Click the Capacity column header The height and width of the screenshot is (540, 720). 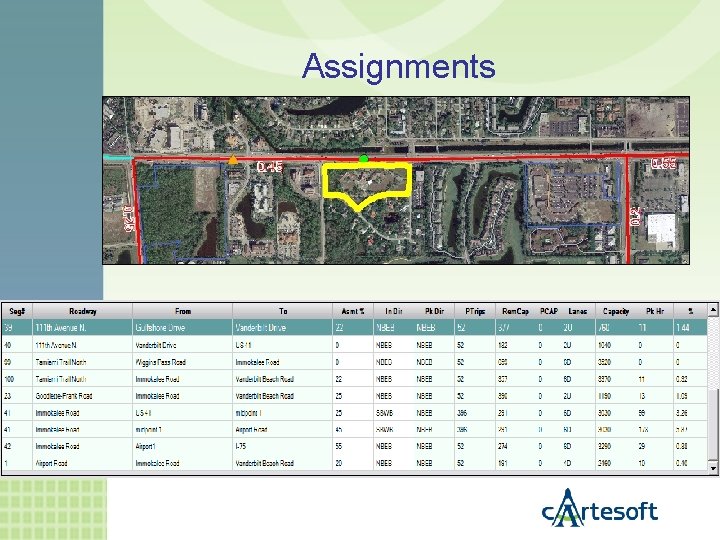(x=616, y=311)
